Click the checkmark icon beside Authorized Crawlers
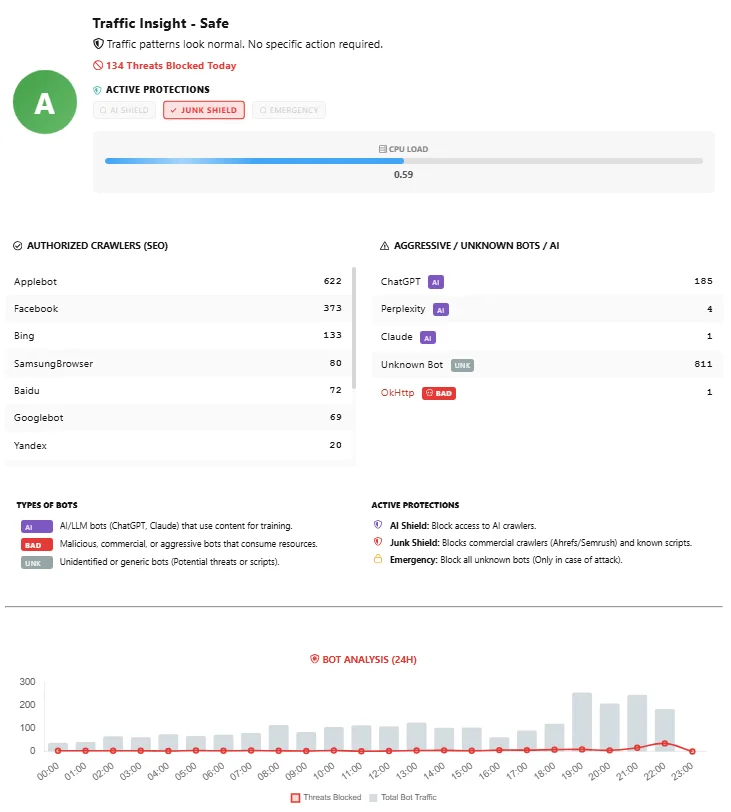Viewport: 731px width, 812px height. click(x=18, y=245)
